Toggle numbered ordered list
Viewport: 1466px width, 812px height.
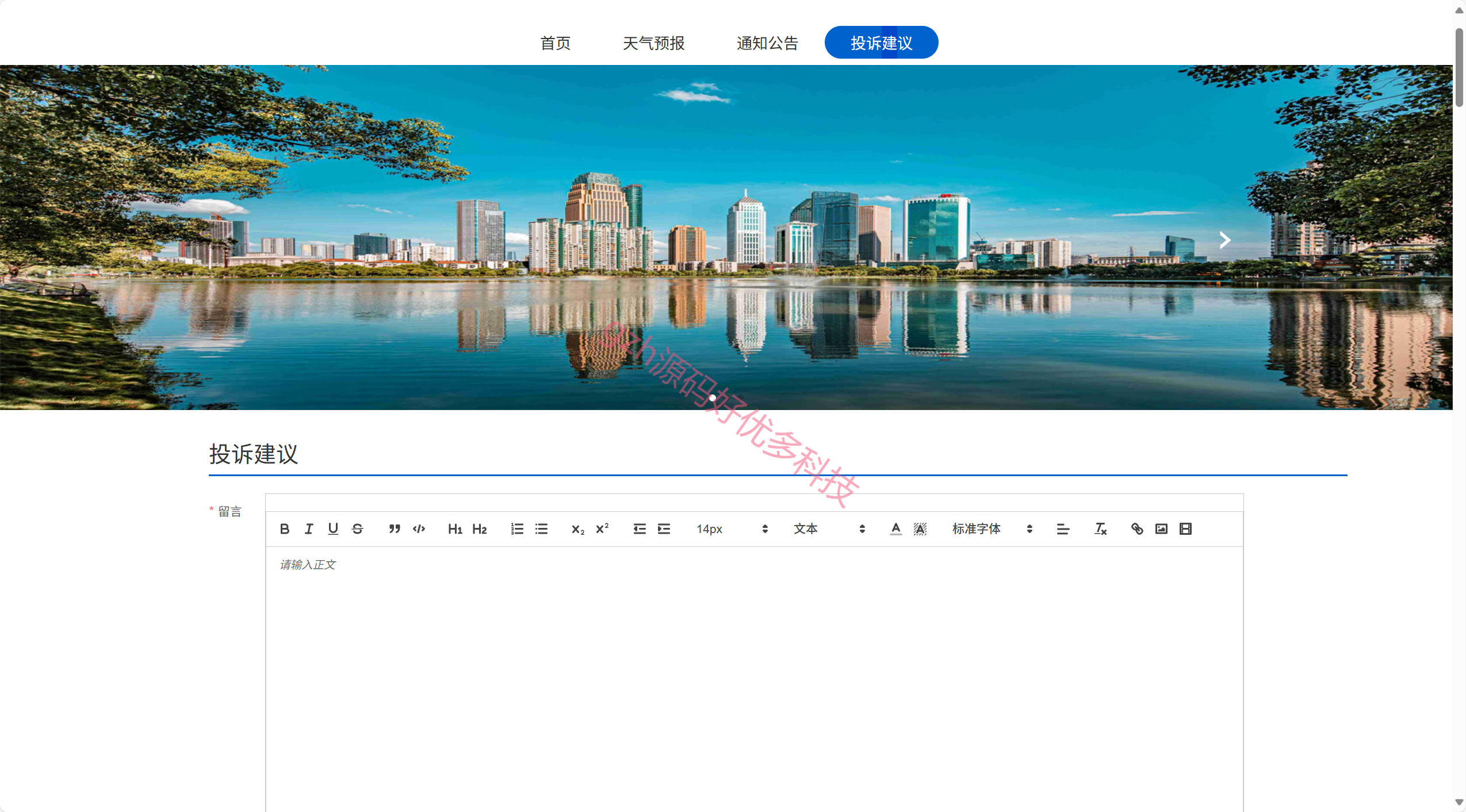coord(517,529)
